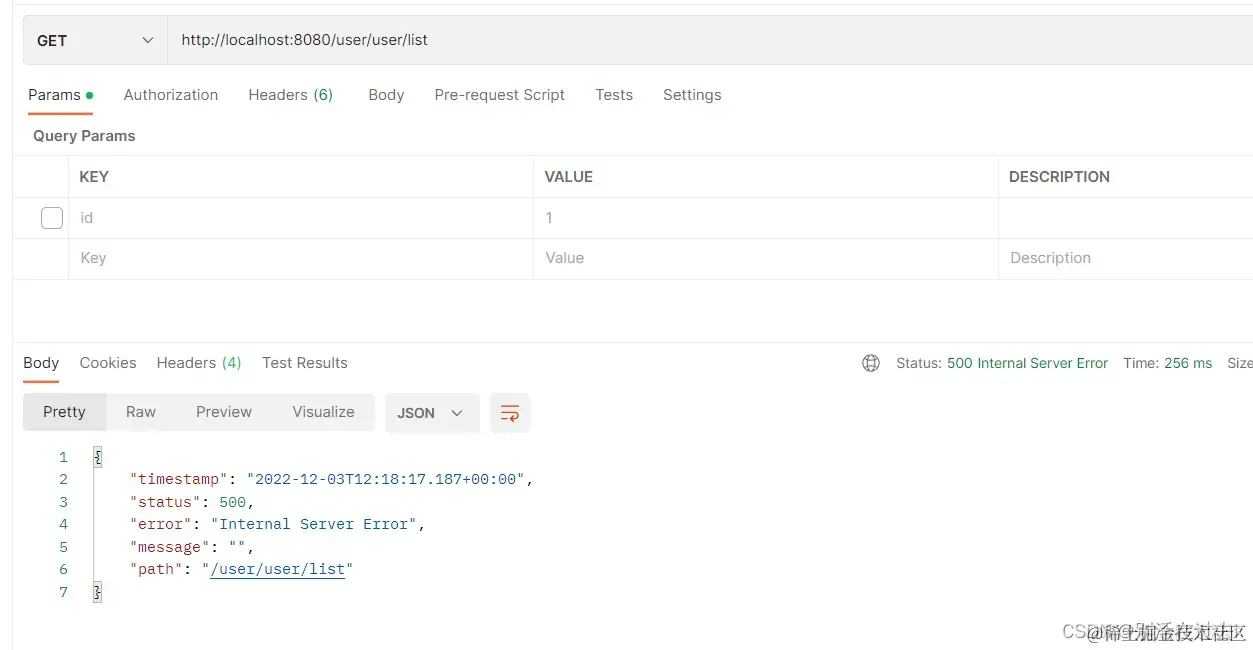Viewport: 1253px width, 650px height.
Task: Click the timestamp value in response
Action: [x=386, y=479]
